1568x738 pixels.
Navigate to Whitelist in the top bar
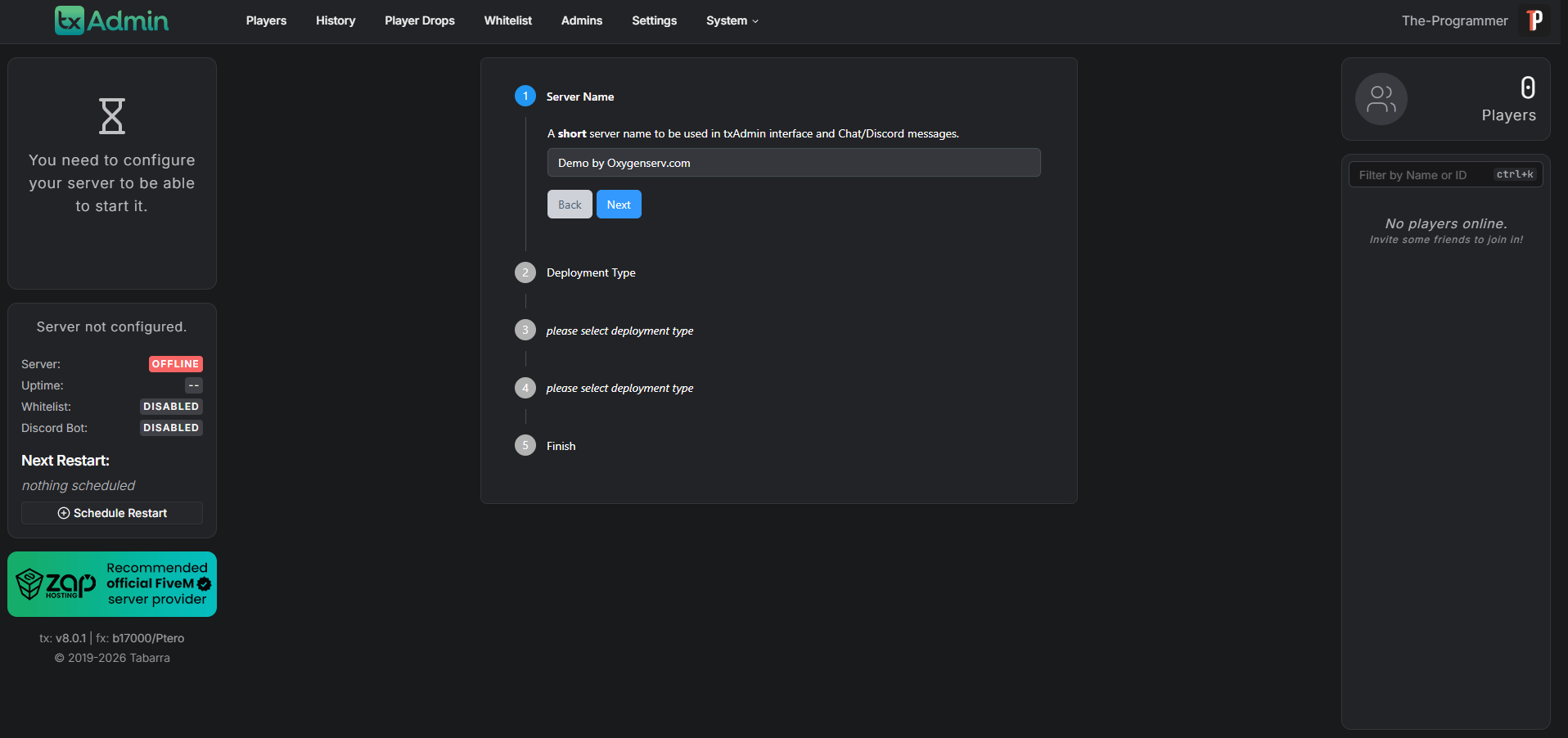(507, 20)
